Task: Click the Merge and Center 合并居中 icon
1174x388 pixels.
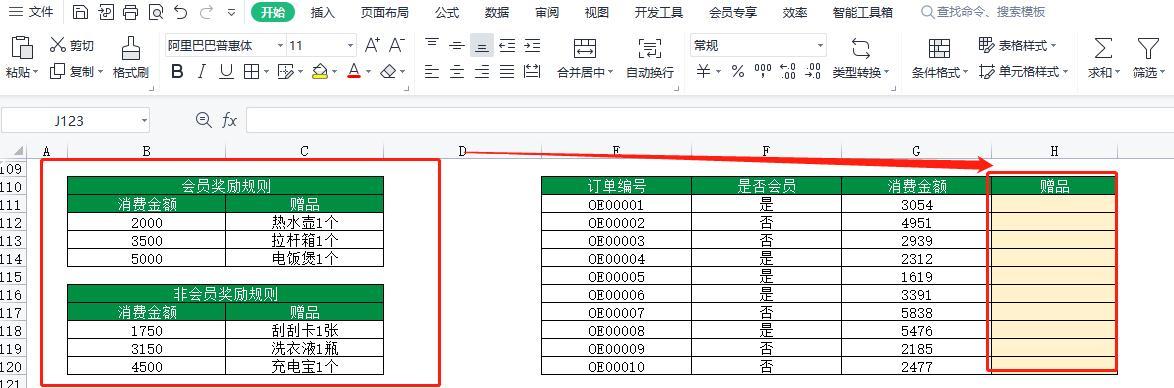Action: click(x=585, y=48)
